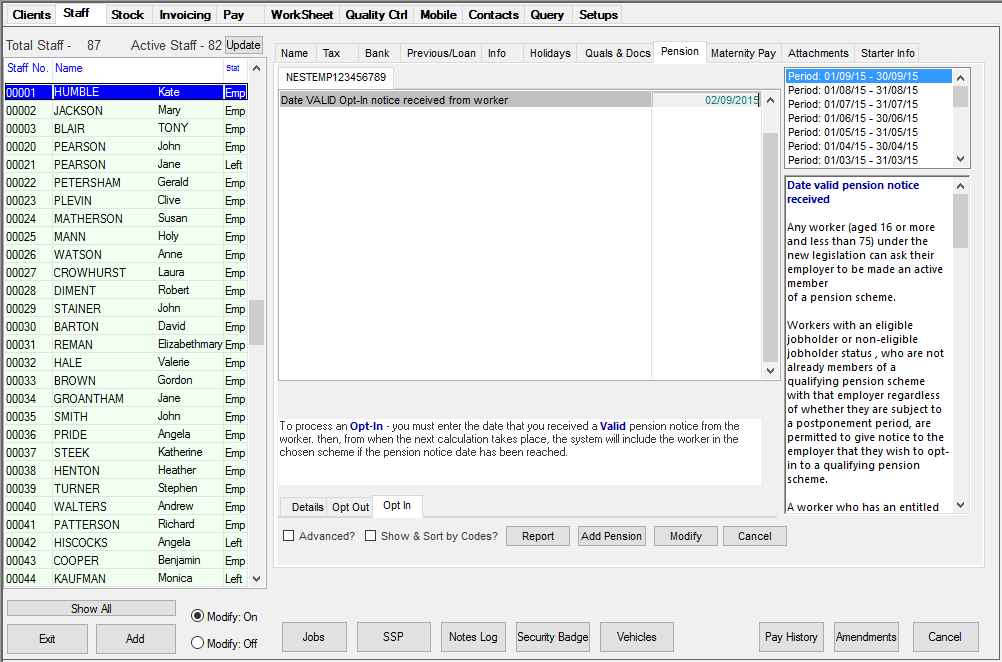The height and width of the screenshot is (662, 1002).
Task: Click the Update button next to Active Staff
Action: [x=242, y=44]
